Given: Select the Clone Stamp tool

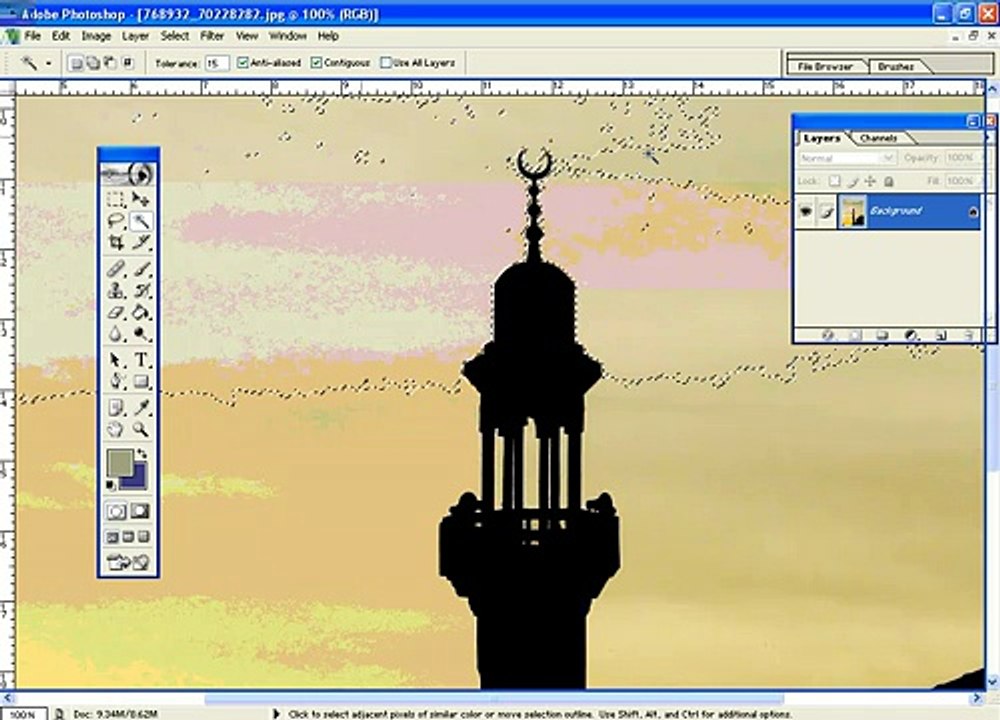Looking at the screenshot, I should coord(116,291).
